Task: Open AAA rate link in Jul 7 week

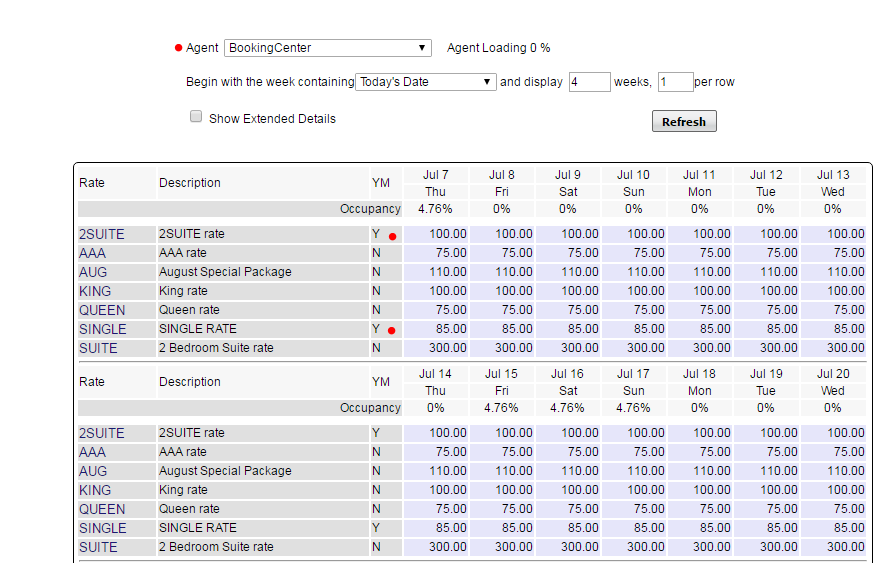Action: click(x=92, y=253)
